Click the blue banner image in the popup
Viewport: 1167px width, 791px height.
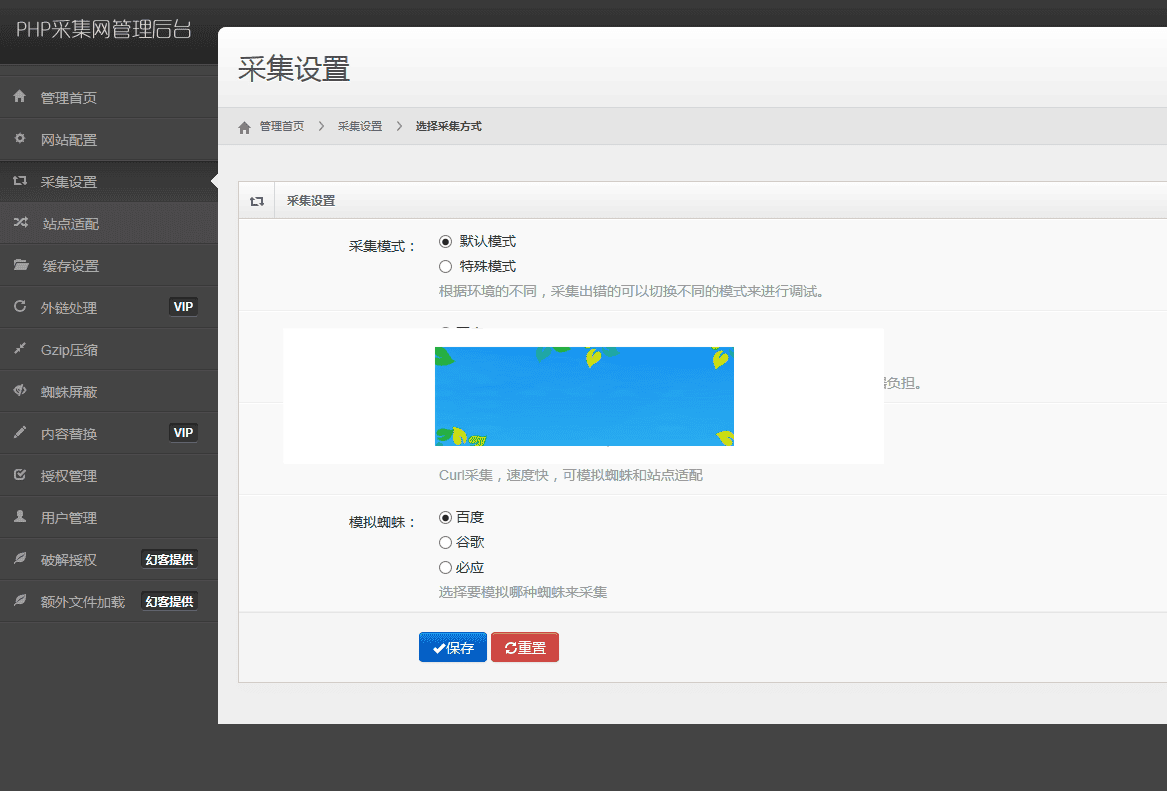584,396
